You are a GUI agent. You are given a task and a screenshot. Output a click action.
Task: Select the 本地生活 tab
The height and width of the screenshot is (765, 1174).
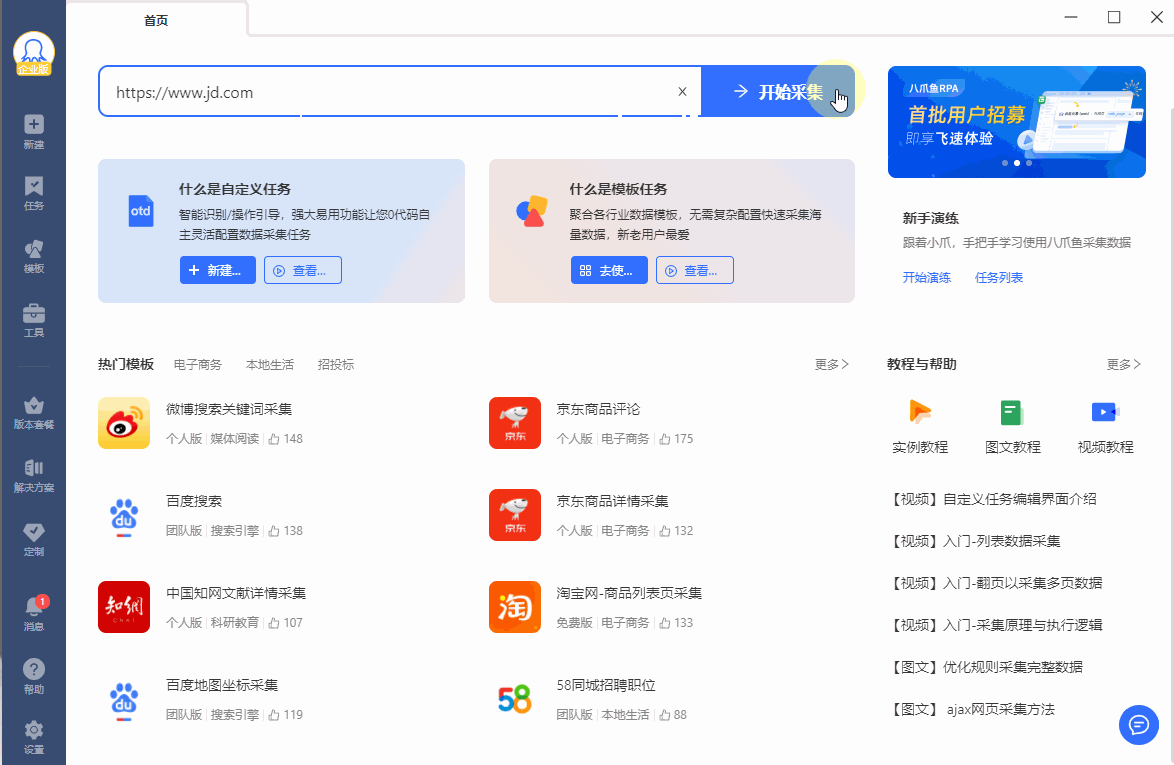270,365
